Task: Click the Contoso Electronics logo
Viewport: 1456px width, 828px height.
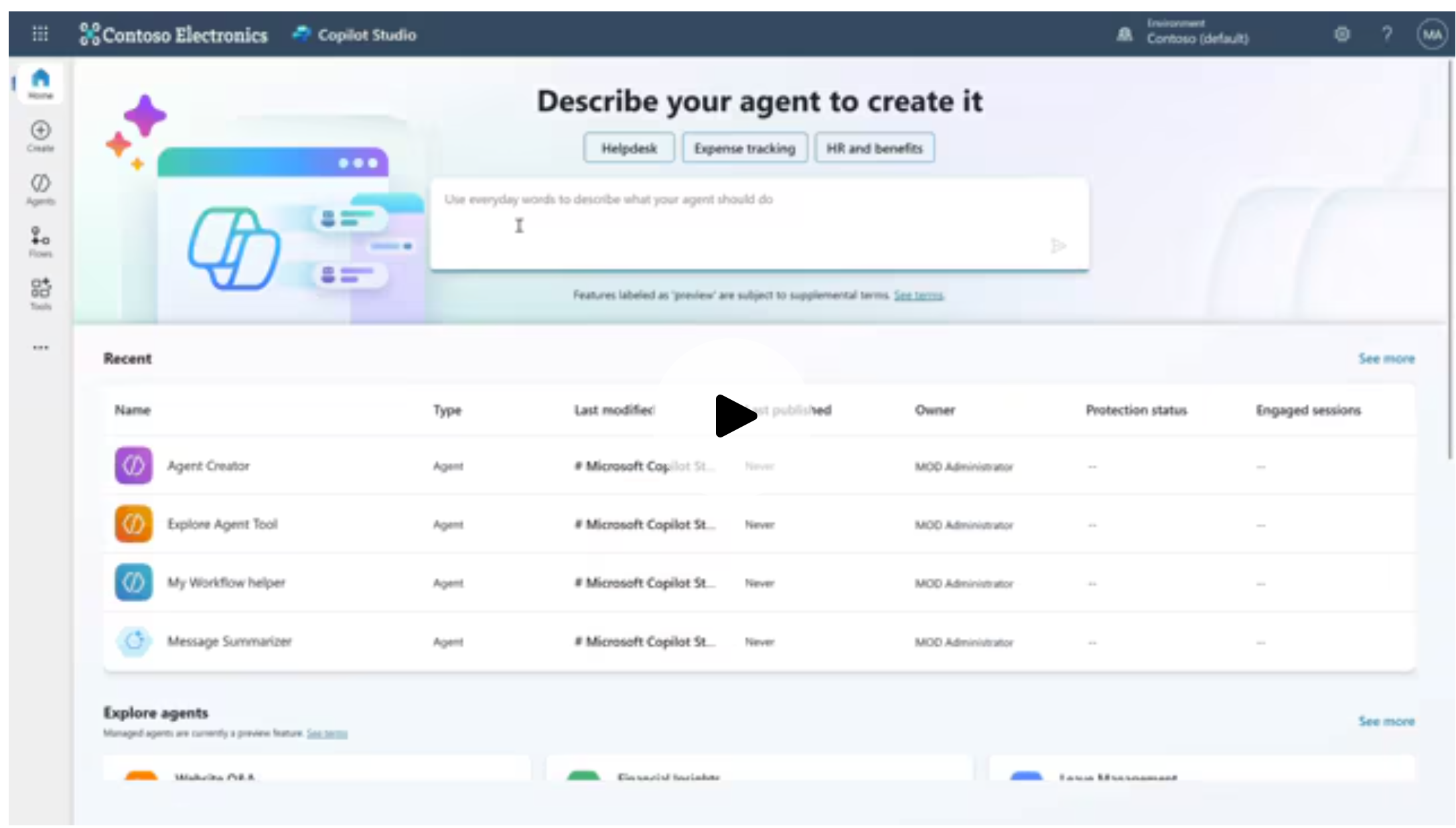Action: (173, 34)
